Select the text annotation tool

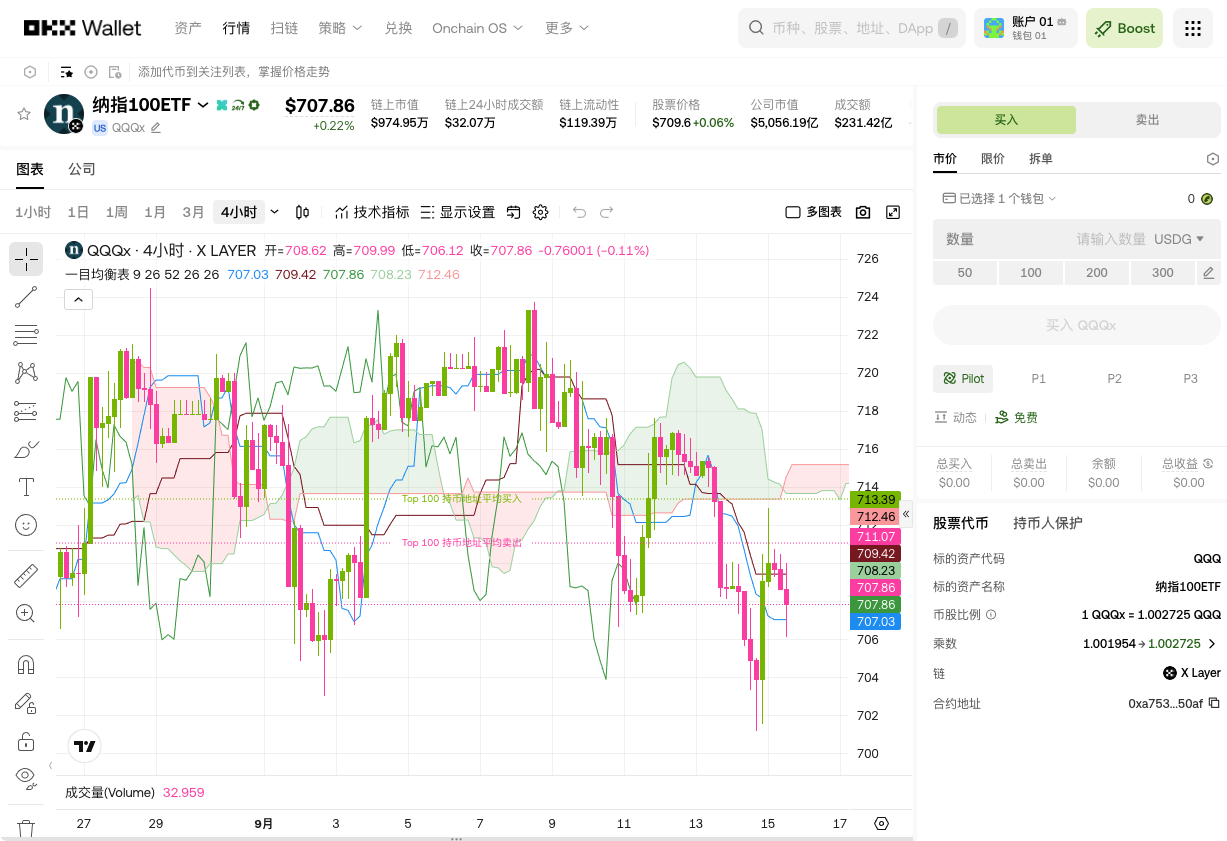26,487
